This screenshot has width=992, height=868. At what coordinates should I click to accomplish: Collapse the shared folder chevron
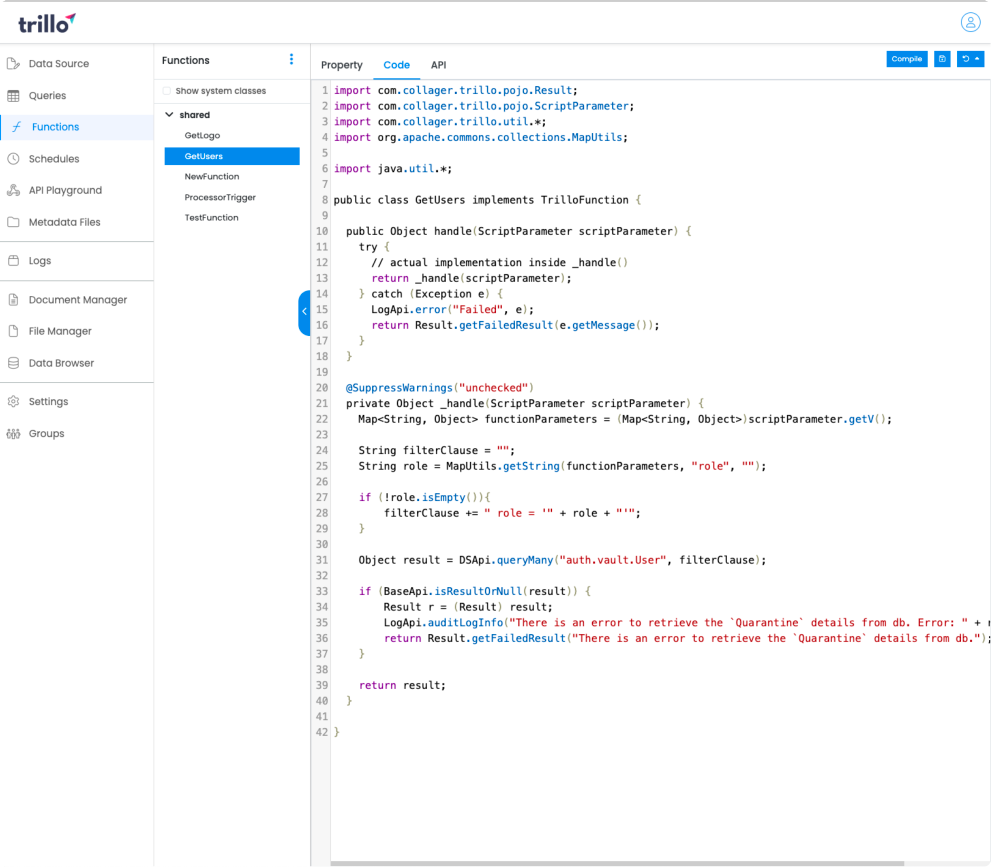pos(170,115)
